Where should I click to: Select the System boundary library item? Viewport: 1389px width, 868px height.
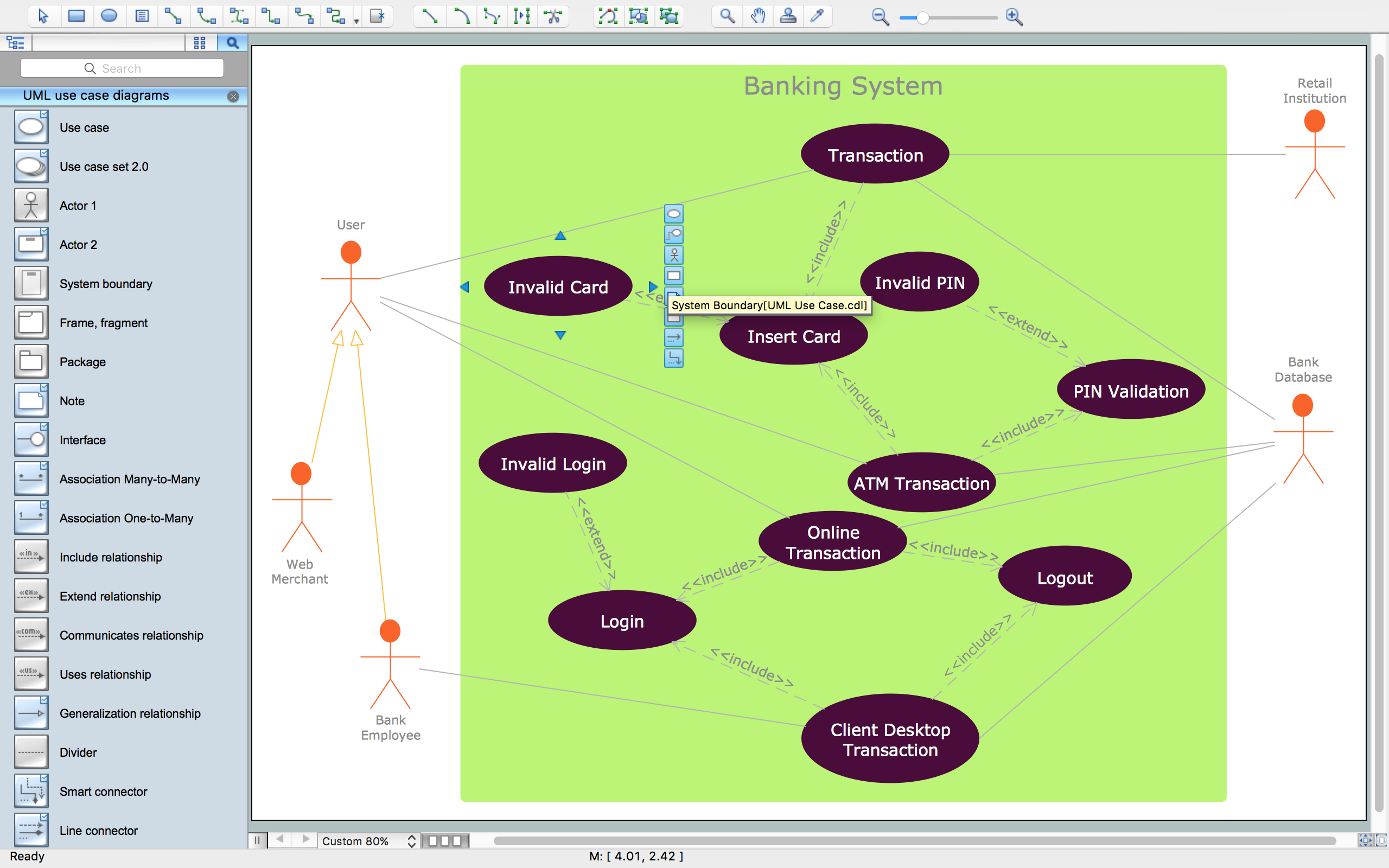pyautogui.click(x=106, y=284)
